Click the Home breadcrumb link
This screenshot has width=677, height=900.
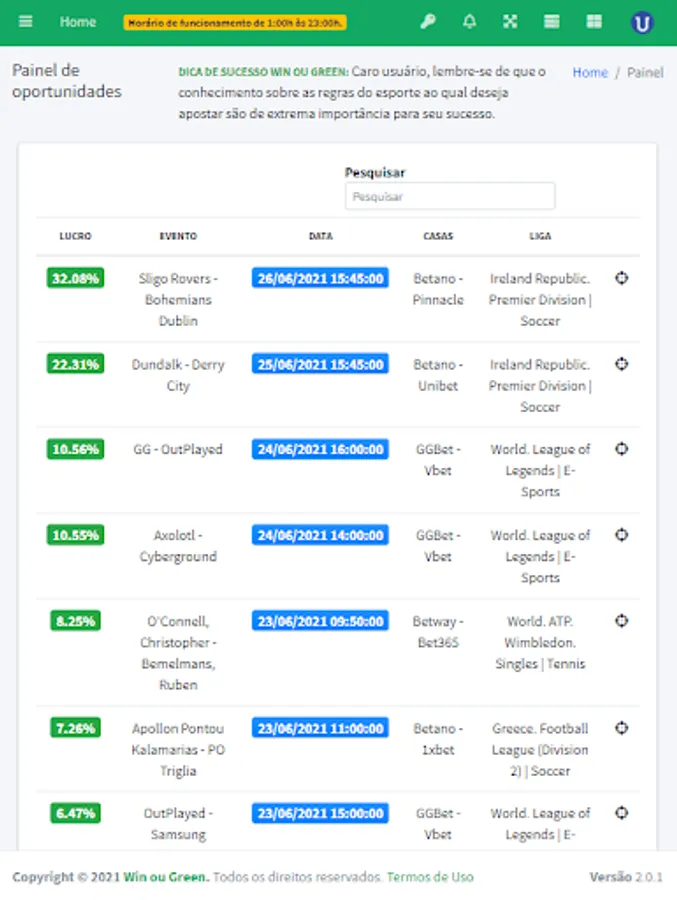pos(590,73)
